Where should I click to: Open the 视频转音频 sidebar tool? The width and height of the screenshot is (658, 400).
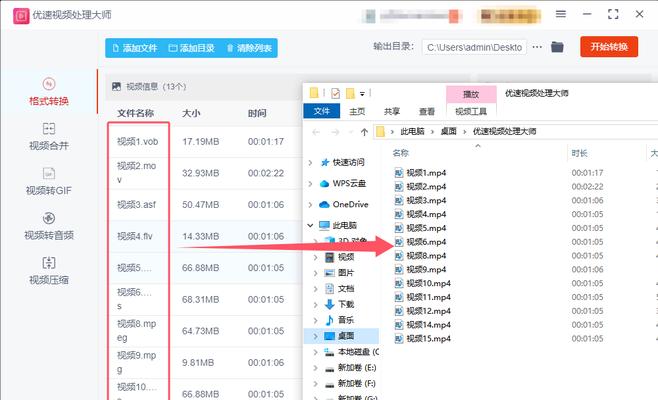coord(49,226)
